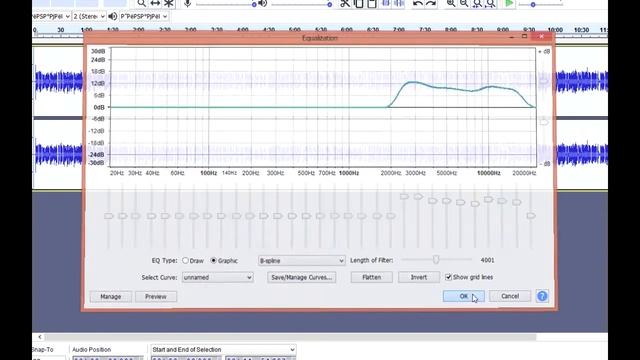Open the recording device dropdown
This screenshot has width=640, height=360.
point(51,16)
